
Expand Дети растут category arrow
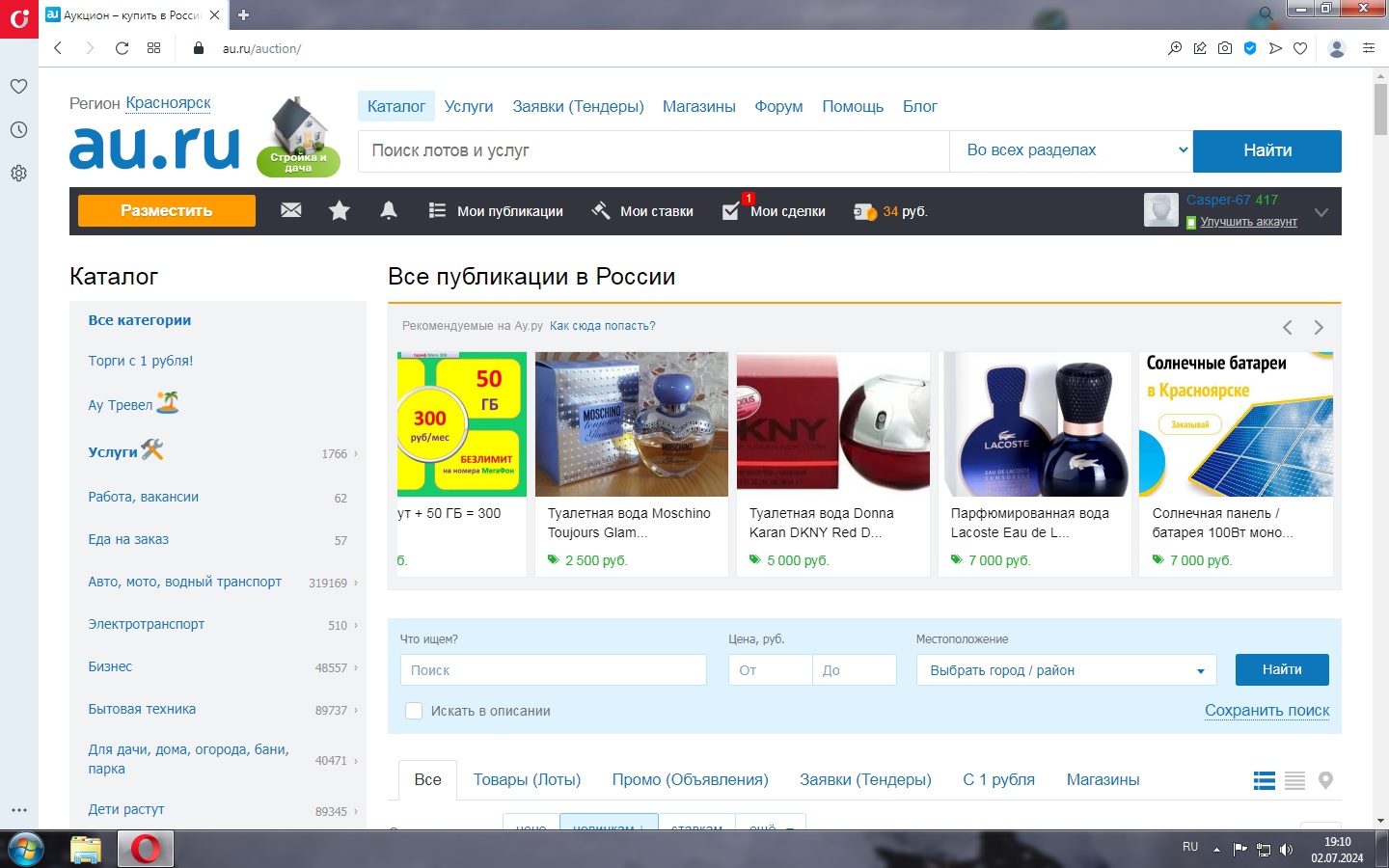(355, 811)
